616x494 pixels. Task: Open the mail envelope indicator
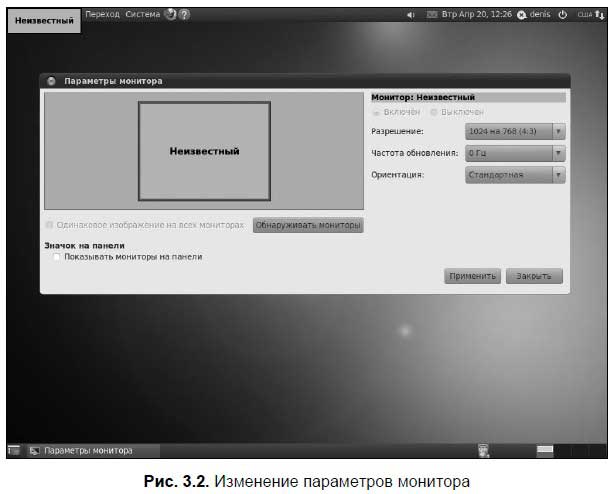click(432, 16)
